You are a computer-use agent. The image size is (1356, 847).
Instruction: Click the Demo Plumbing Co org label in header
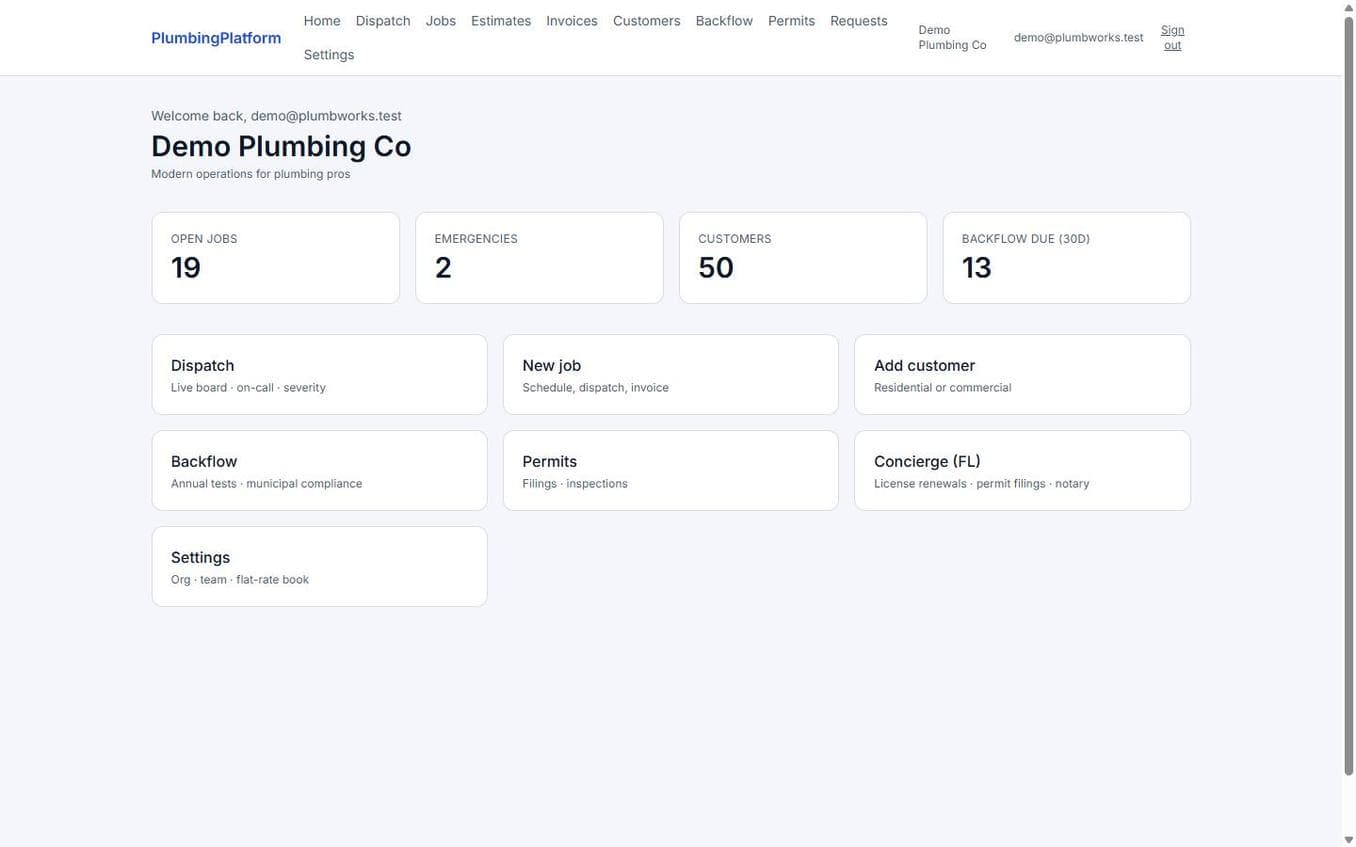pyautogui.click(x=952, y=38)
